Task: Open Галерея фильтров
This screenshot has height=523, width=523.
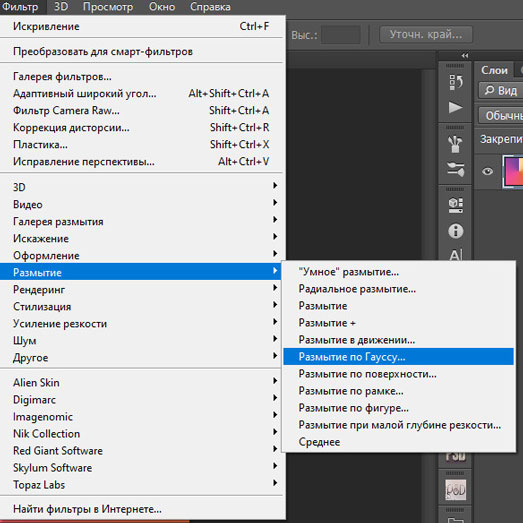Action: point(141,76)
